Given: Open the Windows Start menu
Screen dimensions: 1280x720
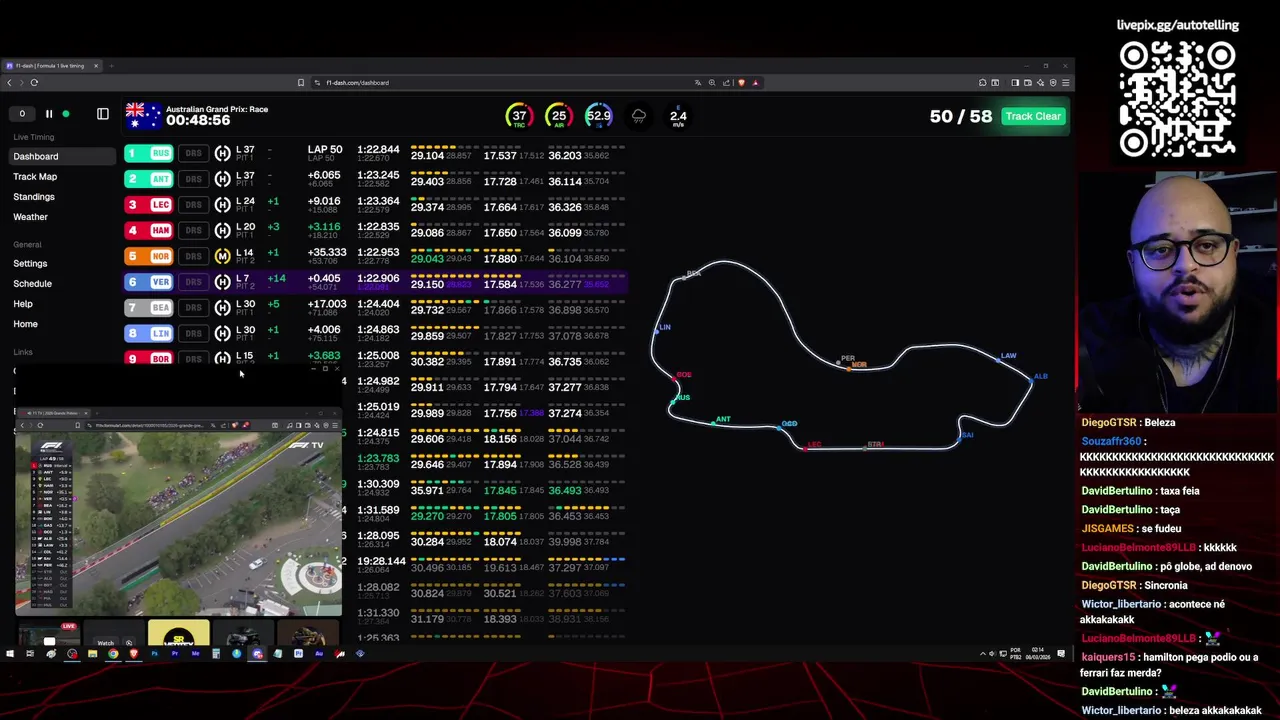Looking at the screenshot, I should point(10,654).
